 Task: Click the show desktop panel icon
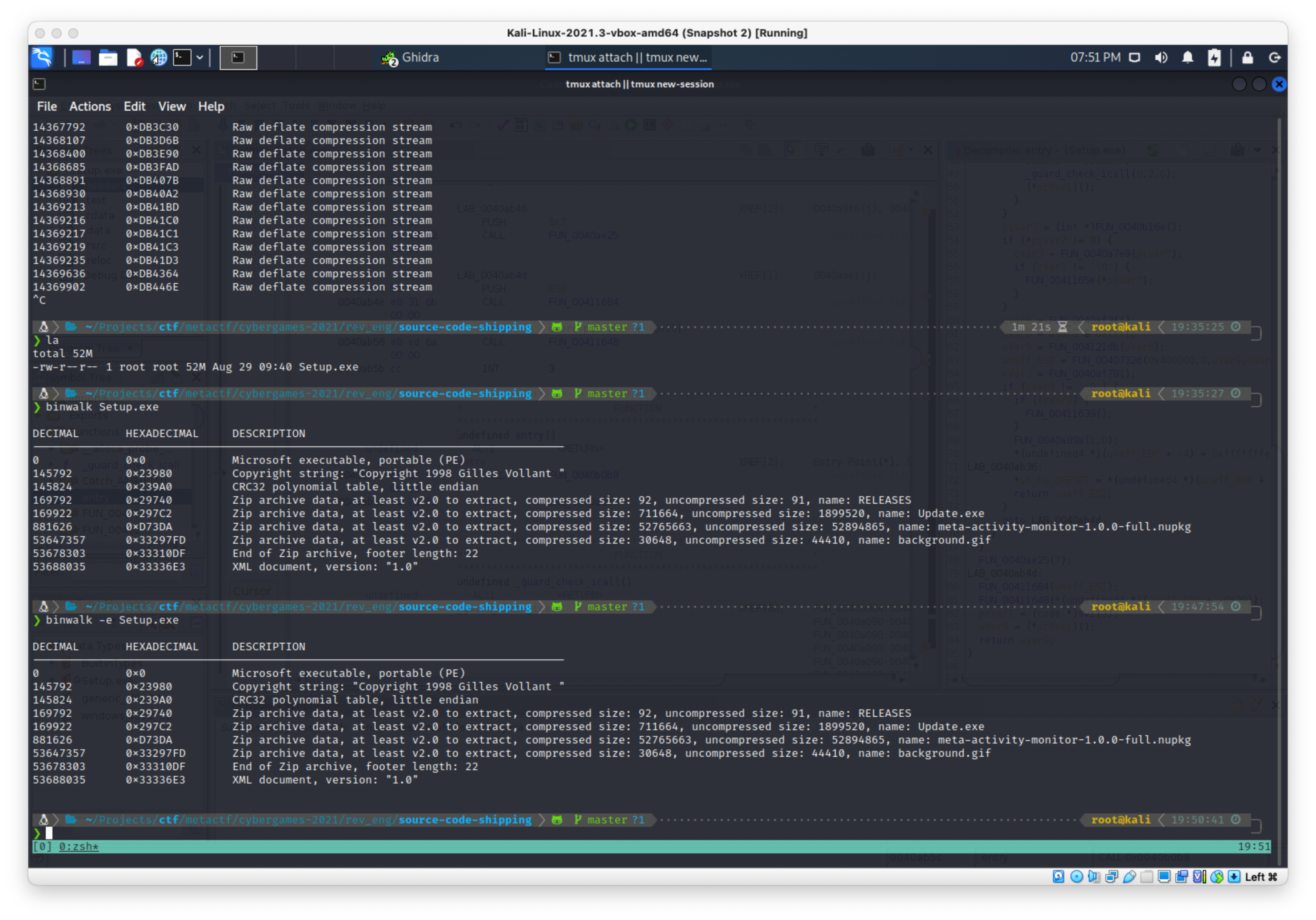point(82,57)
